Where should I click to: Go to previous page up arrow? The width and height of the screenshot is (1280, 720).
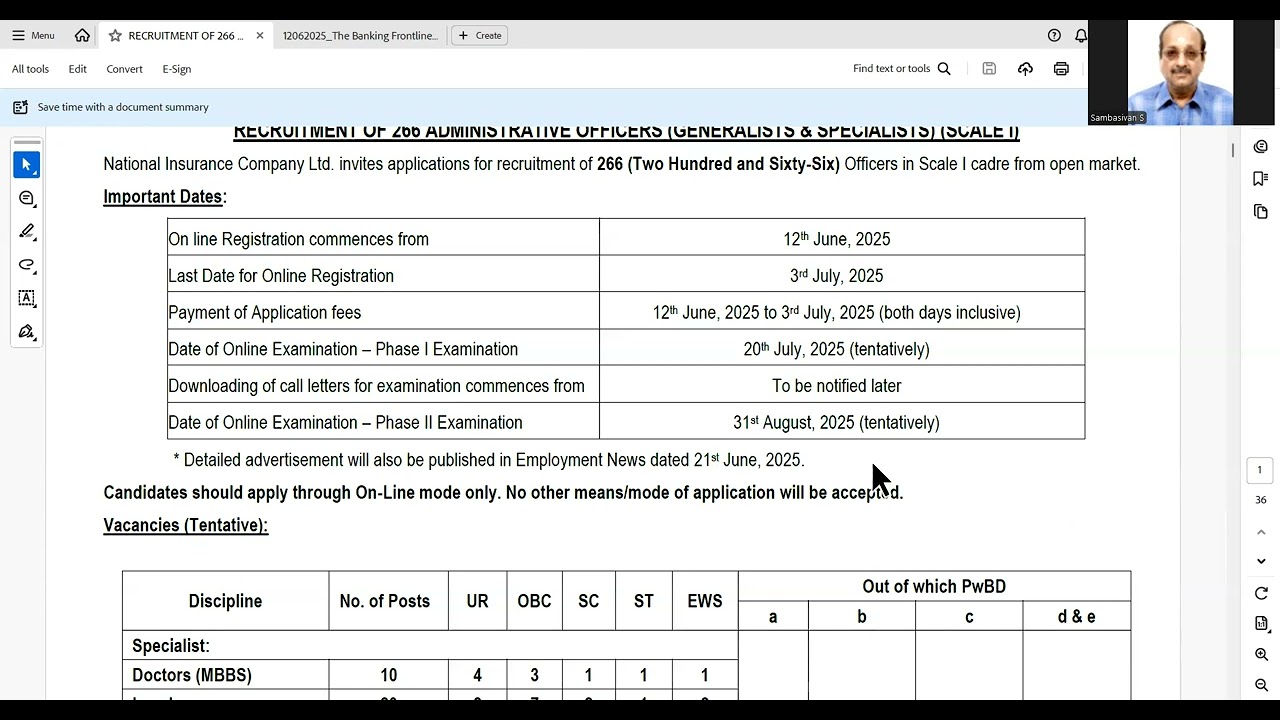coord(1261,532)
